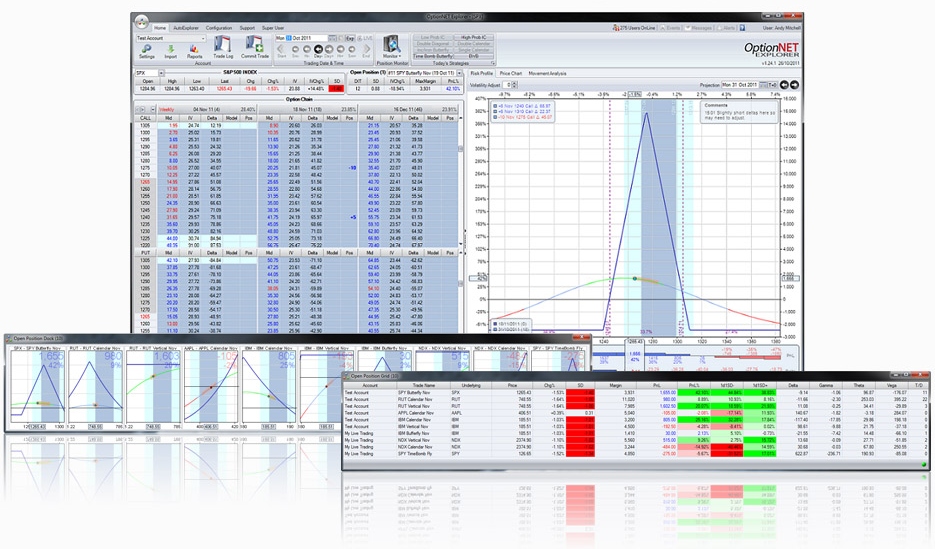Step forward one hour in trading time
Screen dimensions: 935x549
[x=340, y=51]
